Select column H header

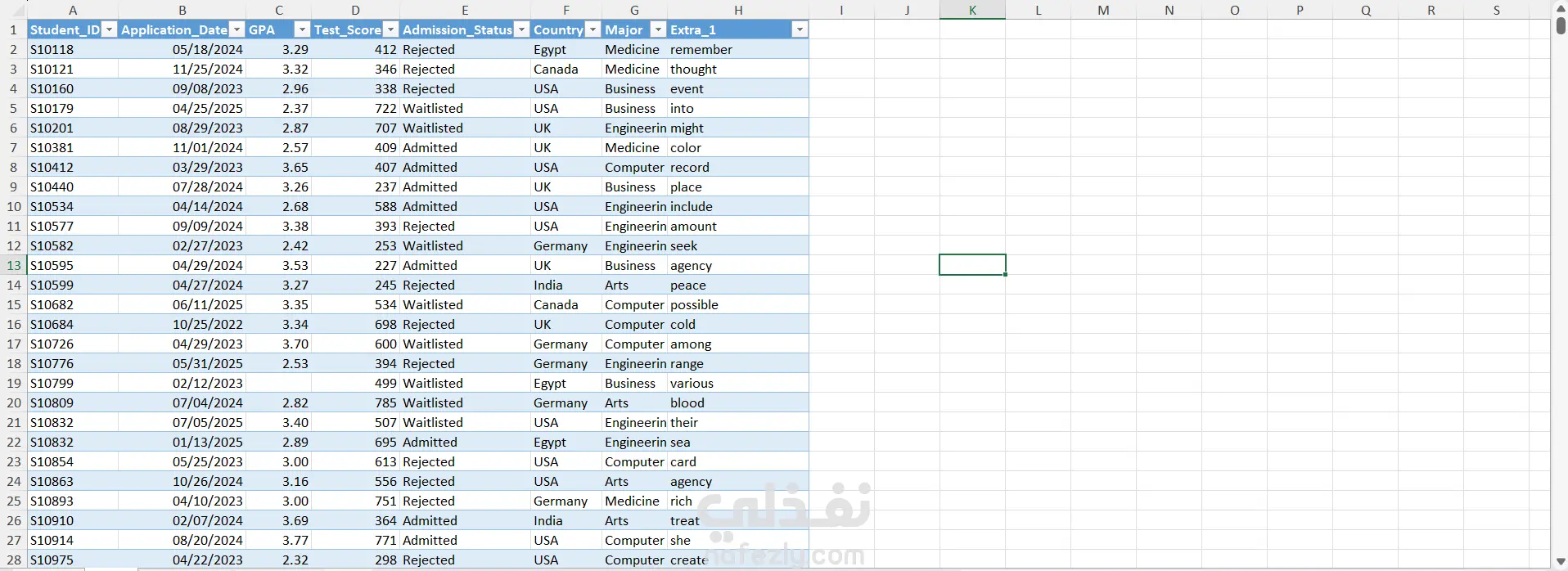coord(738,10)
